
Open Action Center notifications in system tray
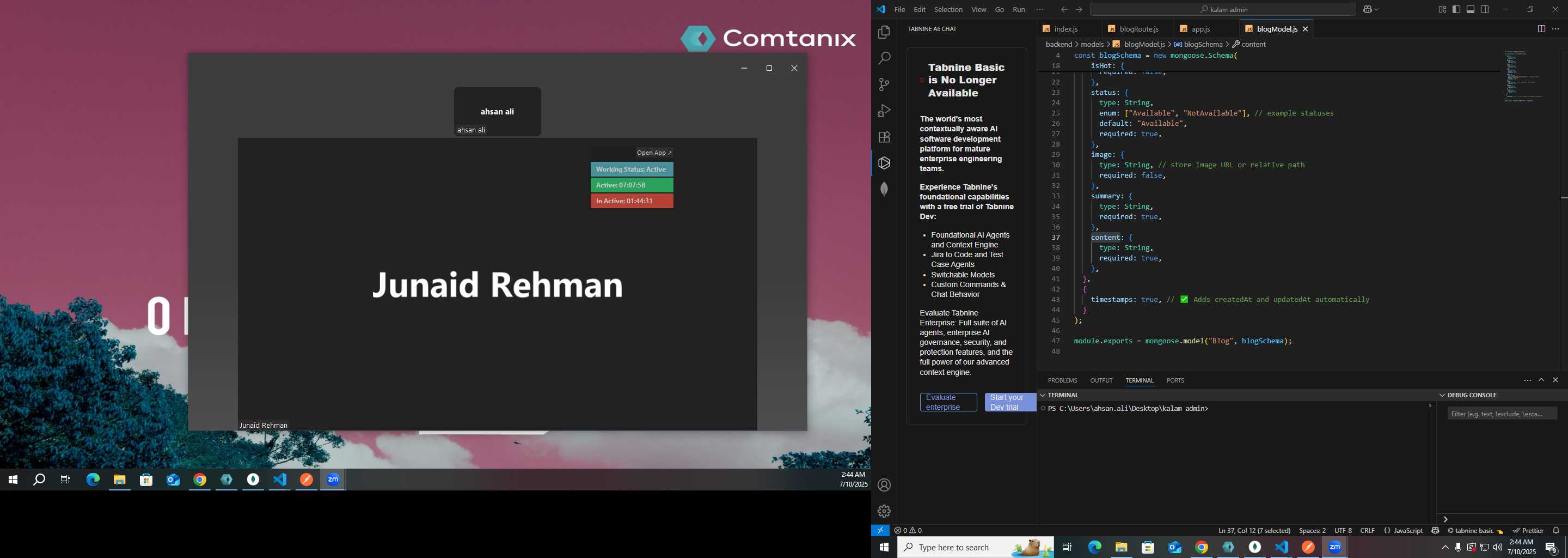point(1552,548)
